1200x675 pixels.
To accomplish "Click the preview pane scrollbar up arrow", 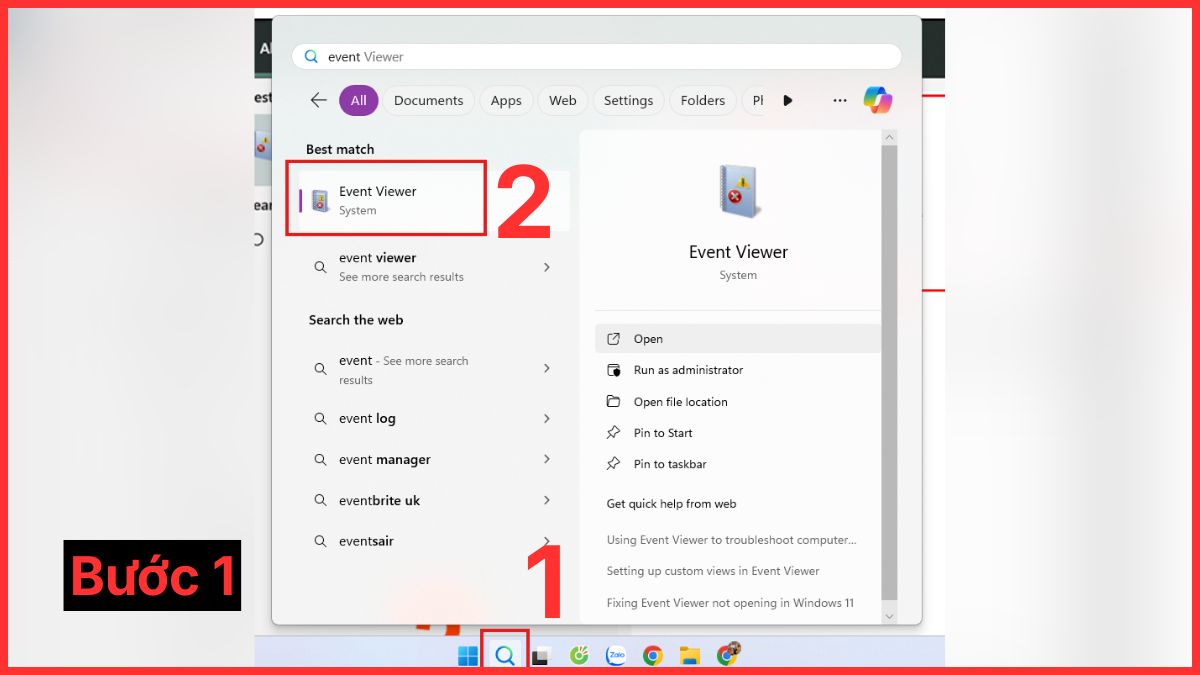I will pos(889,137).
